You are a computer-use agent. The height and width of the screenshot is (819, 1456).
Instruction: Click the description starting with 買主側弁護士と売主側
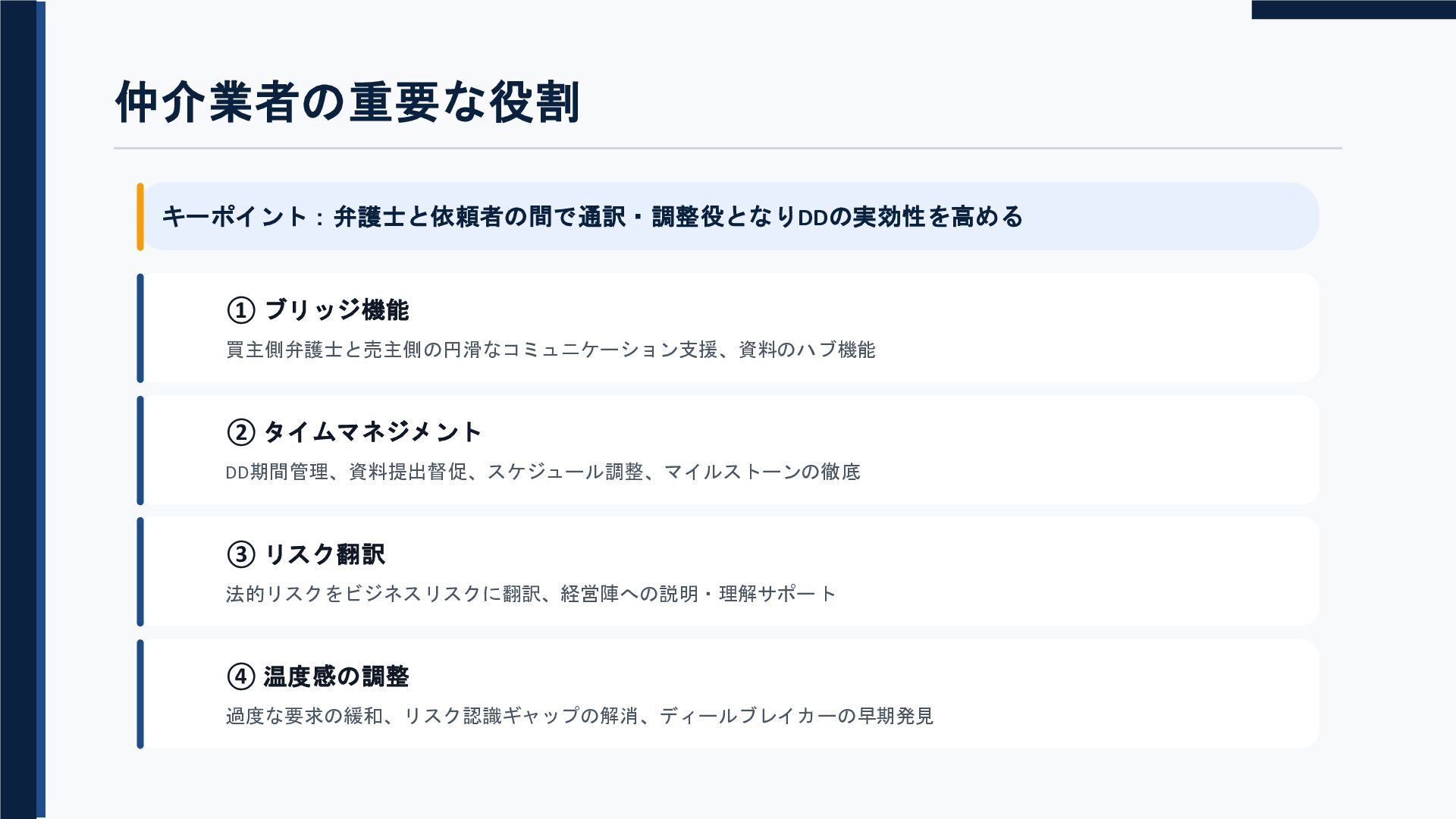551,350
